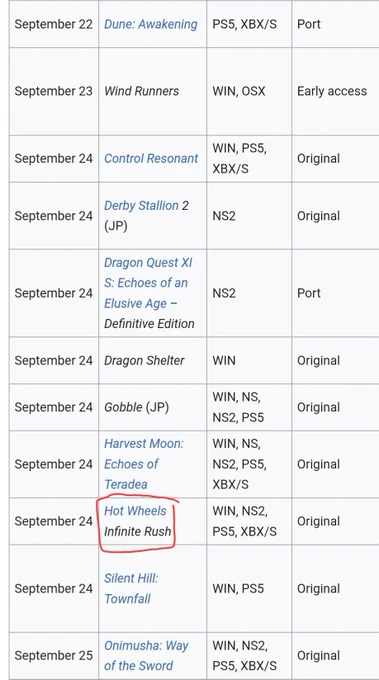
Task: Click the Dragon Shelter title cell
Action: click(153, 360)
